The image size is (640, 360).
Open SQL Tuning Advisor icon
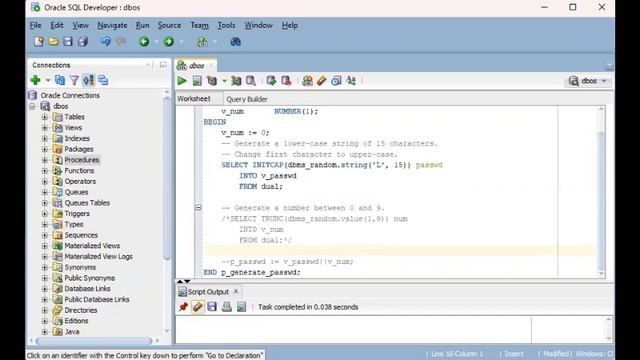tap(251, 81)
